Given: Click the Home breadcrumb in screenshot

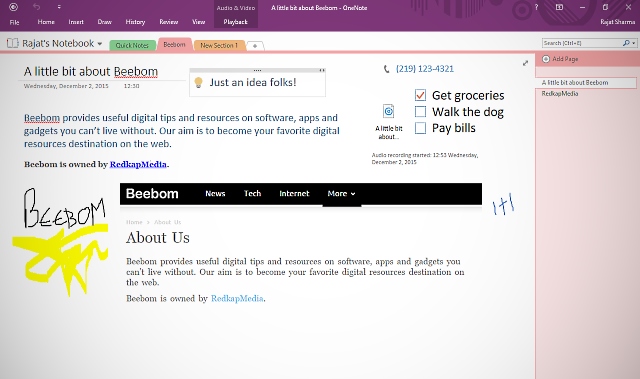Looking at the screenshot, I should (134, 222).
